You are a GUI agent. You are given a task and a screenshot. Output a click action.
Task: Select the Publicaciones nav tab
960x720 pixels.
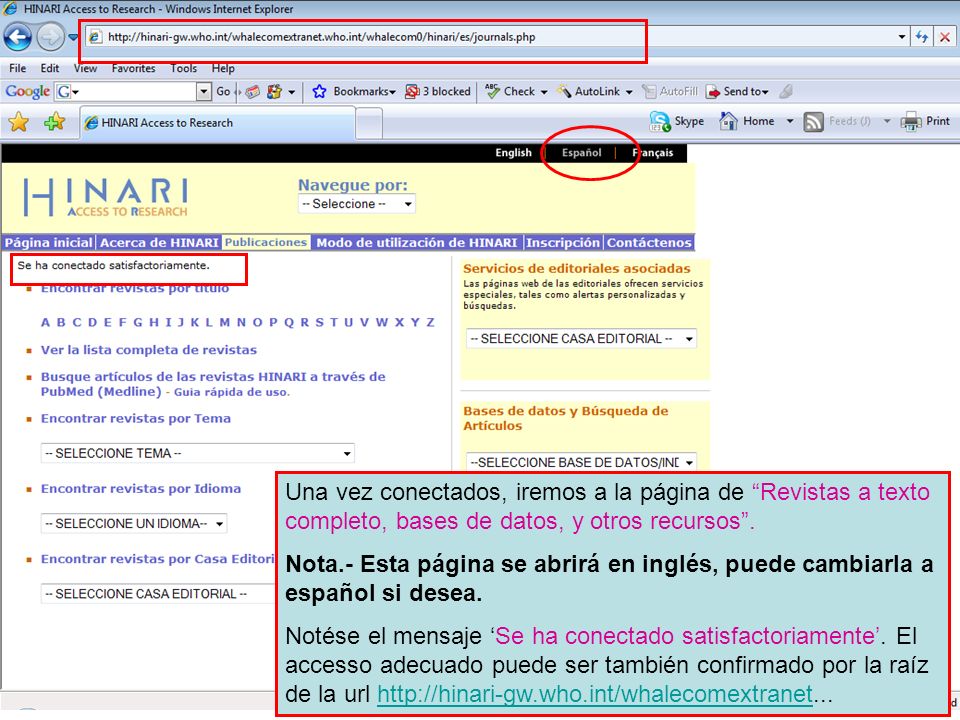click(266, 242)
